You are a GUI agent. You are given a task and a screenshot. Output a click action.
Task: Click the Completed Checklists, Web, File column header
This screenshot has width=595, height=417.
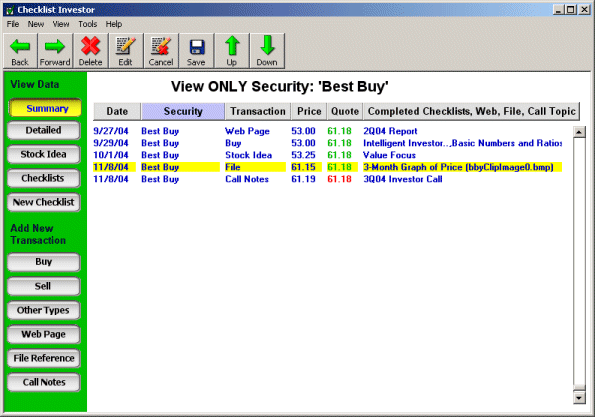[471, 111]
